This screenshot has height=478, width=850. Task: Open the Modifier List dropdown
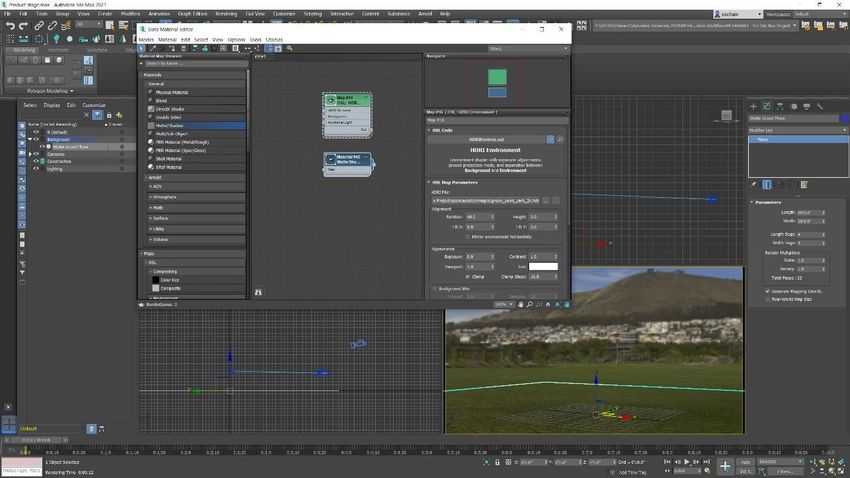pos(798,130)
